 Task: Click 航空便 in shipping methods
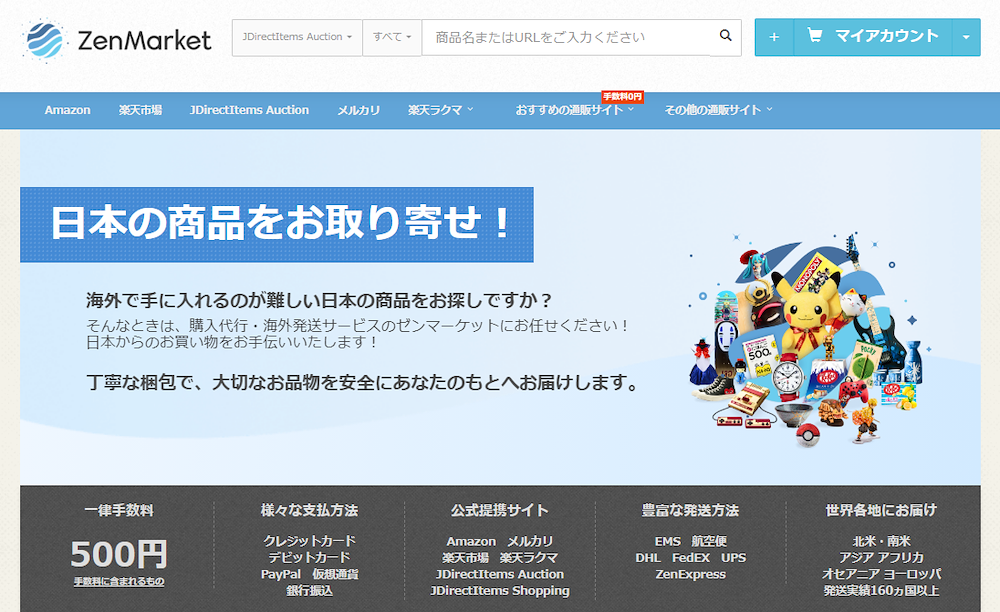pos(709,541)
